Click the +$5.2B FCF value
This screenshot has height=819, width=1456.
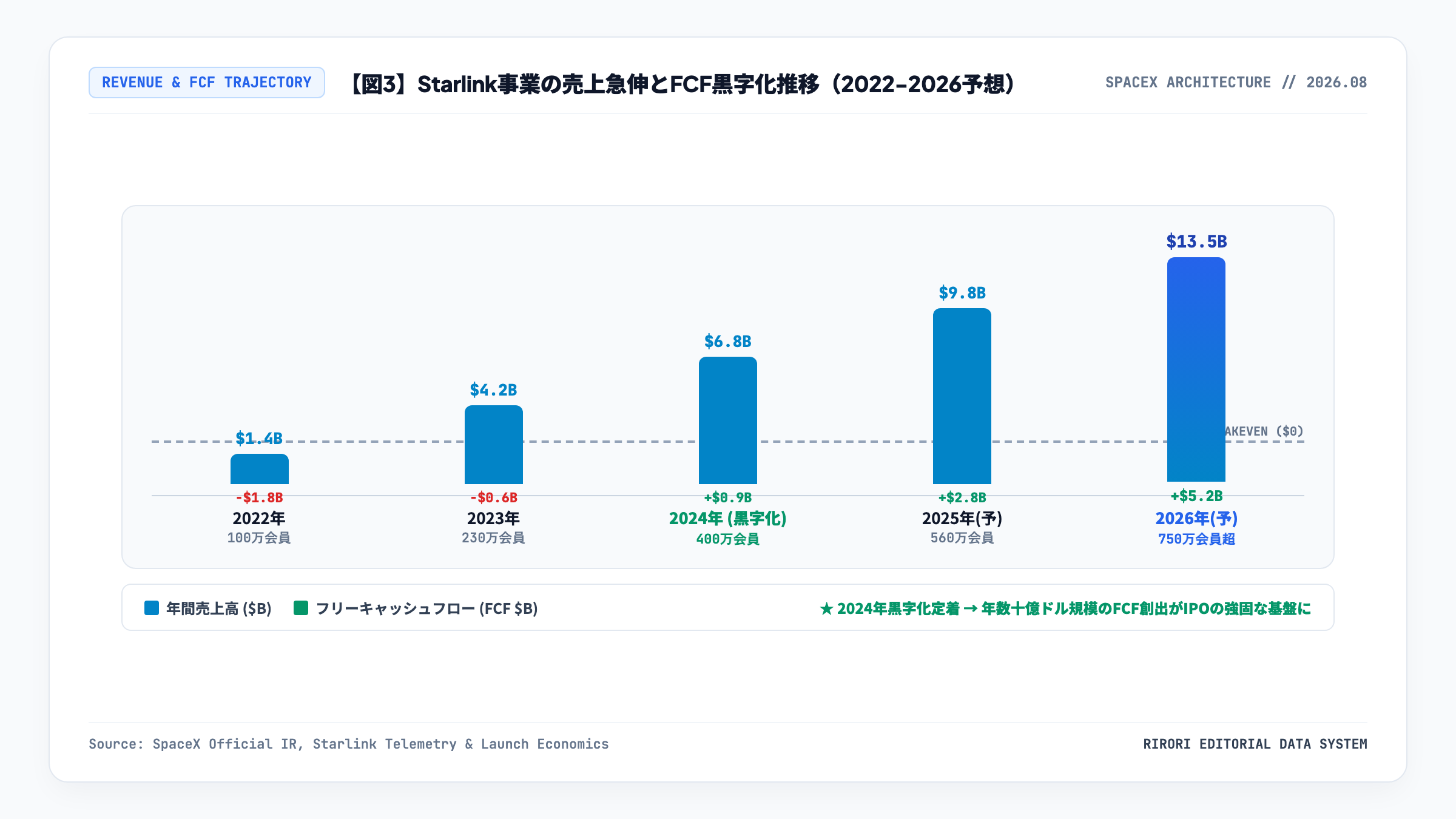[1196, 496]
